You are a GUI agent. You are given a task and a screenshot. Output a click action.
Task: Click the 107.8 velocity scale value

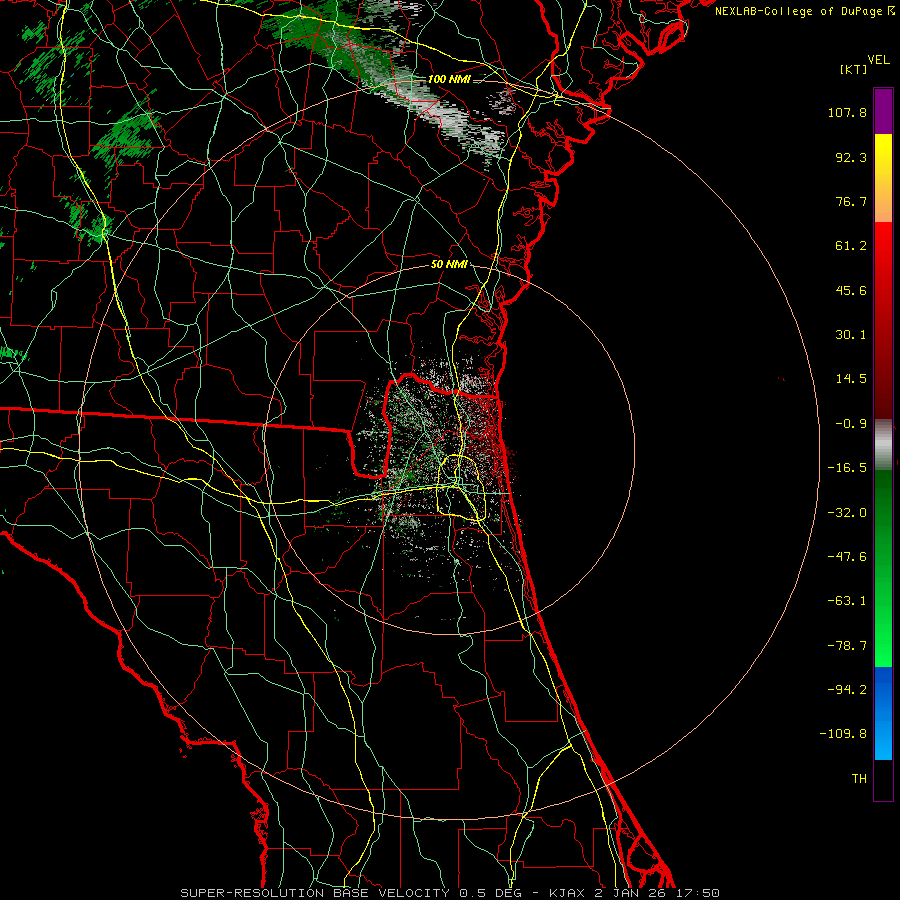tap(847, 112)
